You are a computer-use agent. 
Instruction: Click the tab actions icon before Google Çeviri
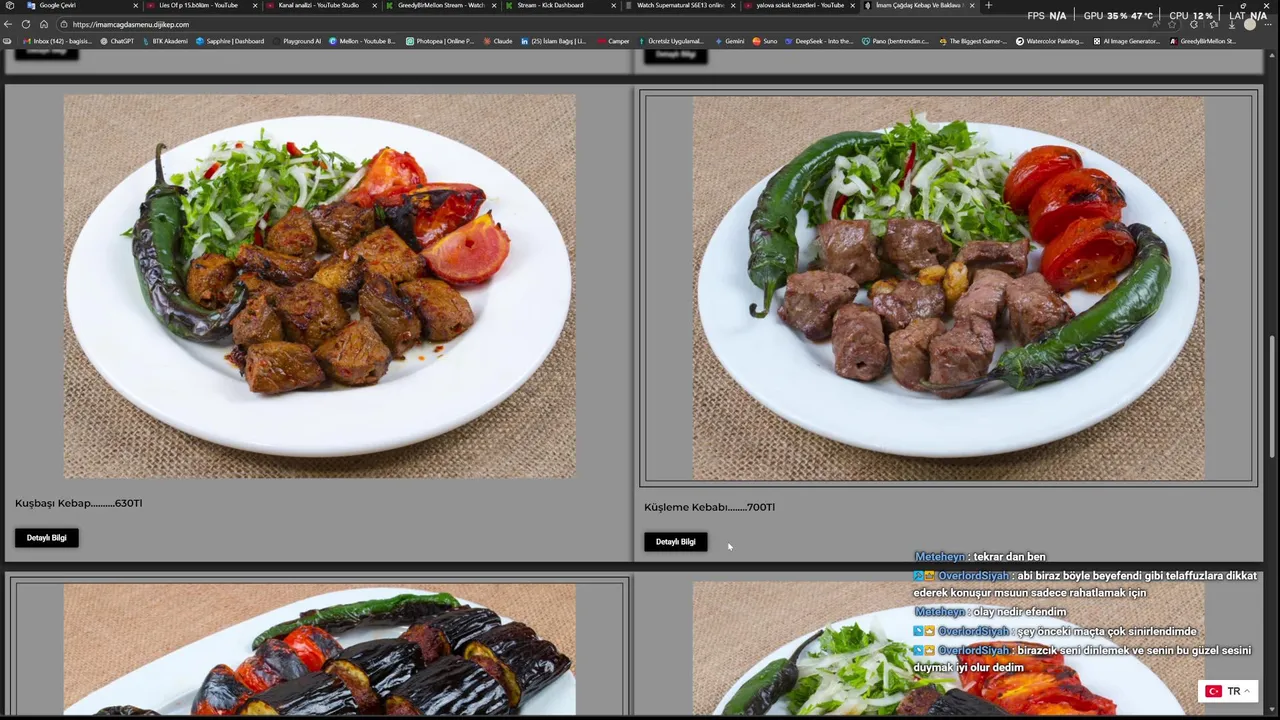click(9, 5)
